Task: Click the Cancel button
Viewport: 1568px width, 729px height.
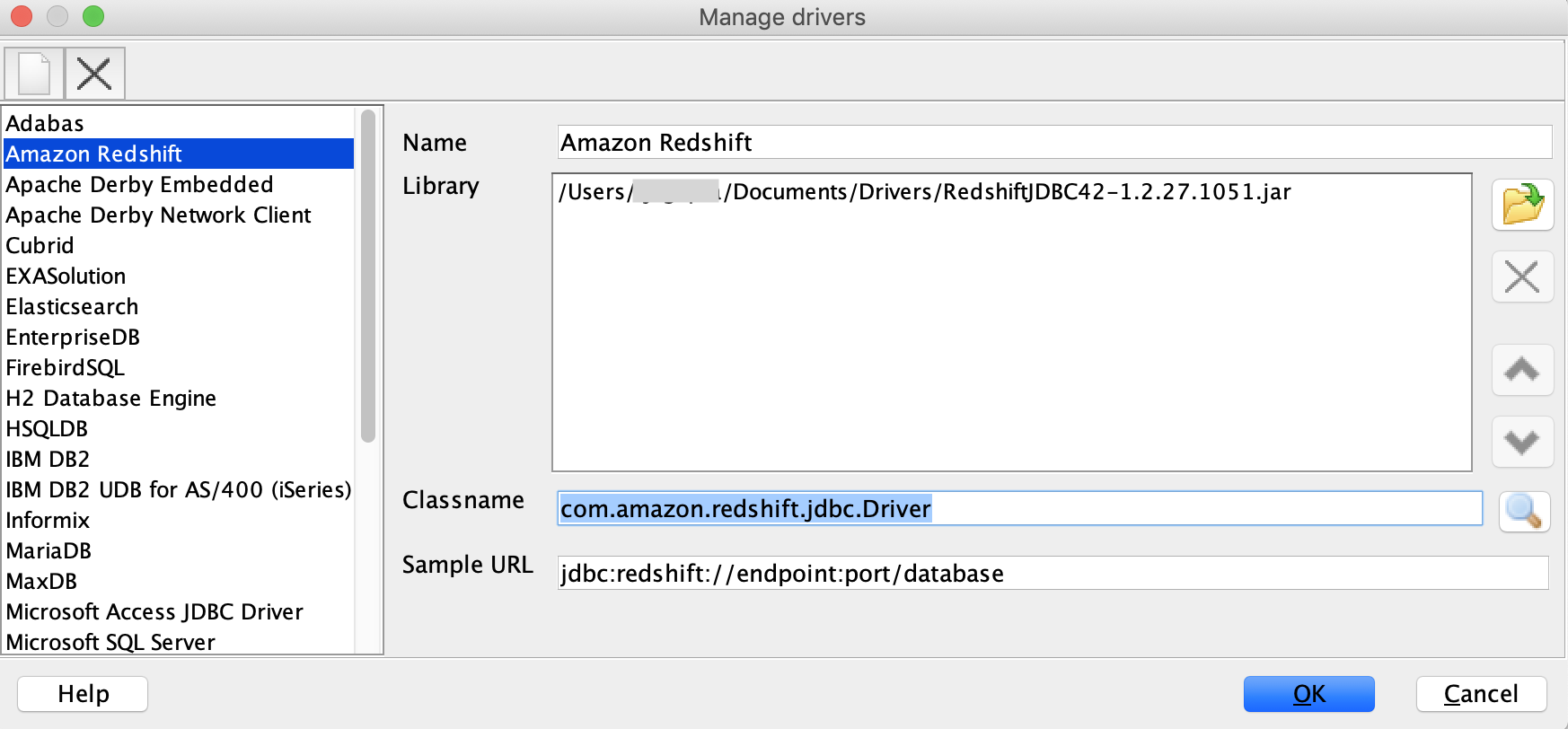Action: coord(1481,694)
